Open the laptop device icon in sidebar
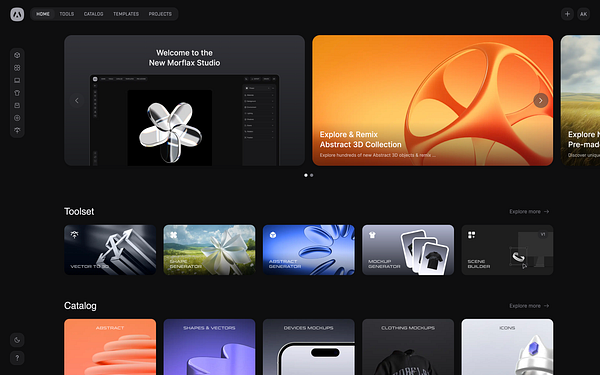The image size is (600, 375). [x=17, y=80]
